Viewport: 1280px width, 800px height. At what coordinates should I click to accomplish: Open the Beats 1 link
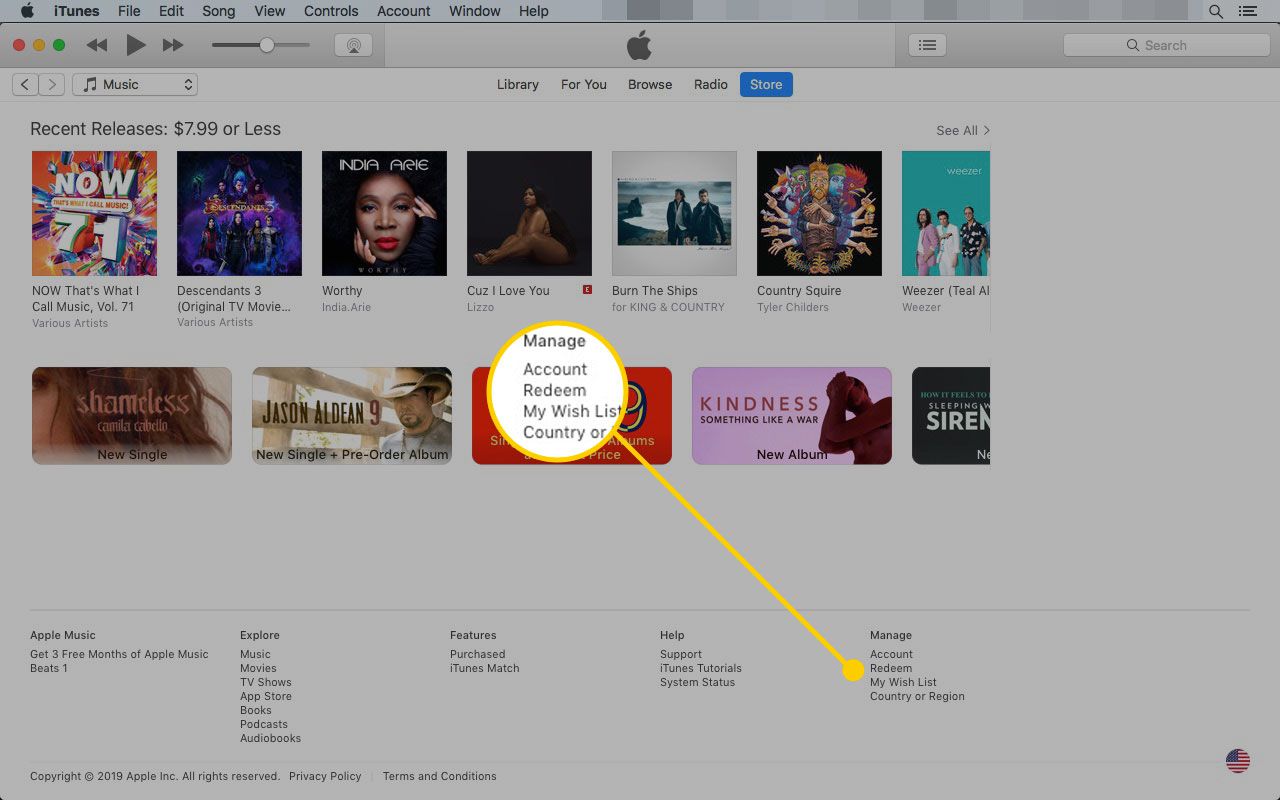click(x=49, y=668)
